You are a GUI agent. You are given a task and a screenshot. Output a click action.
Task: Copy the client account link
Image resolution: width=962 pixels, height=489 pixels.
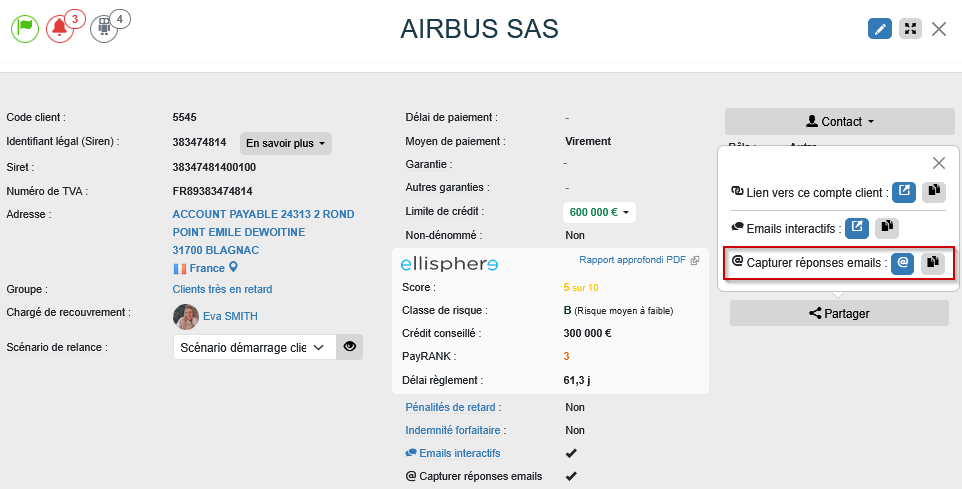(933, 191)
